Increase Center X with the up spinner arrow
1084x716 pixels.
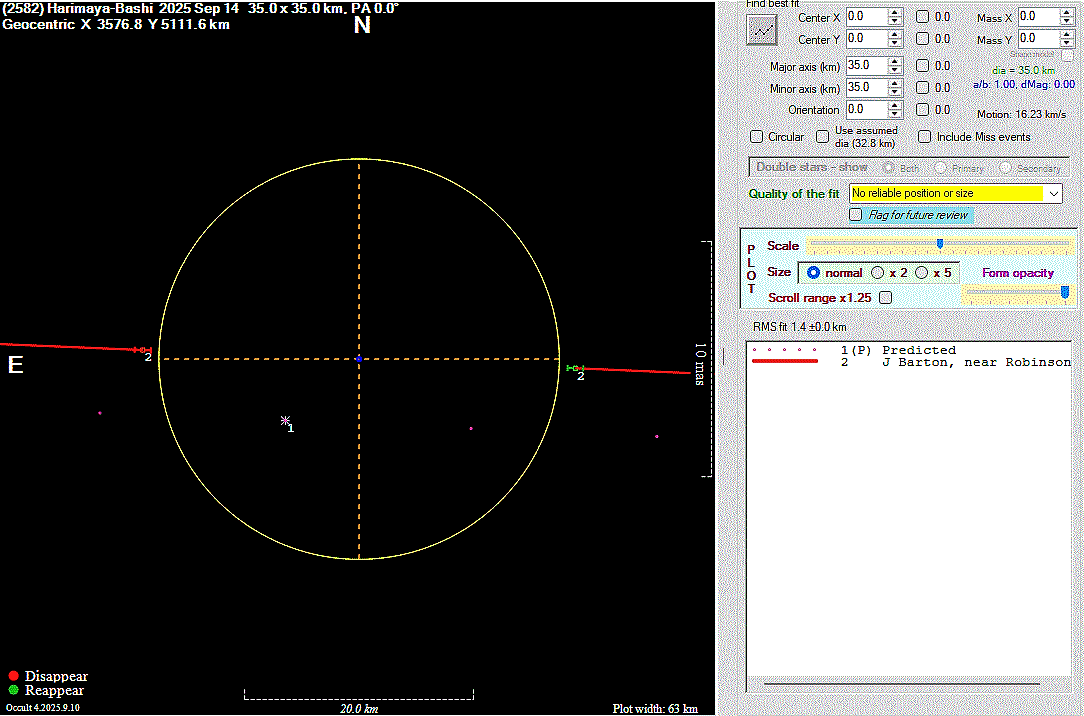(894, 12)
